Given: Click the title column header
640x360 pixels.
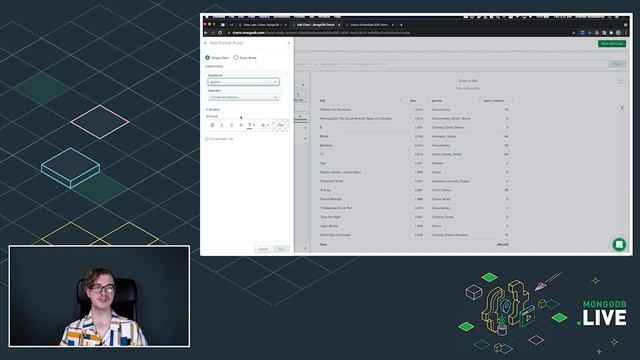Looking at the screenshot, I should (x=322, y=100).
